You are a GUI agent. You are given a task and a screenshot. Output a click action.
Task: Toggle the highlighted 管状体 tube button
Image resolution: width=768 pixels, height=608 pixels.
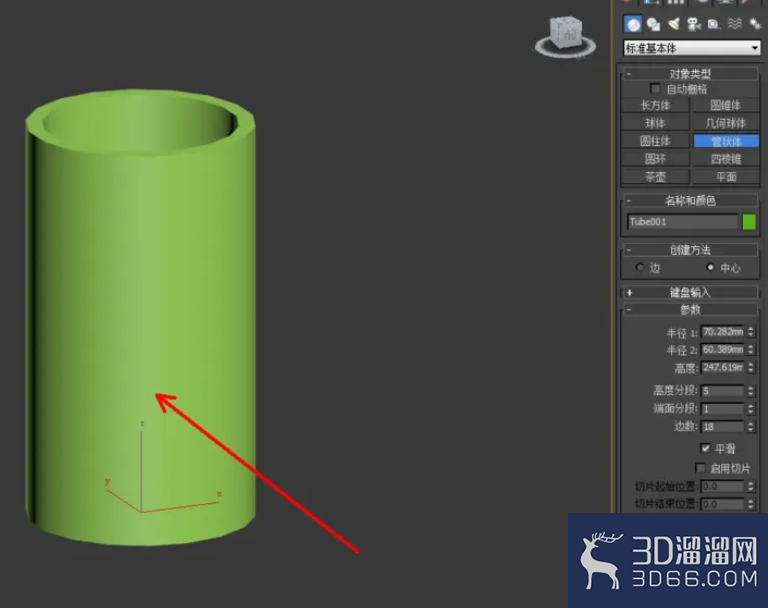click(x=725, y=141)
